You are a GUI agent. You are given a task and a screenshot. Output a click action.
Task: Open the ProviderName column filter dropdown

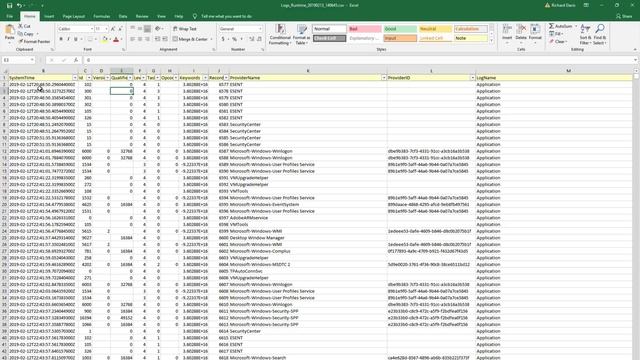pos(384,78)
